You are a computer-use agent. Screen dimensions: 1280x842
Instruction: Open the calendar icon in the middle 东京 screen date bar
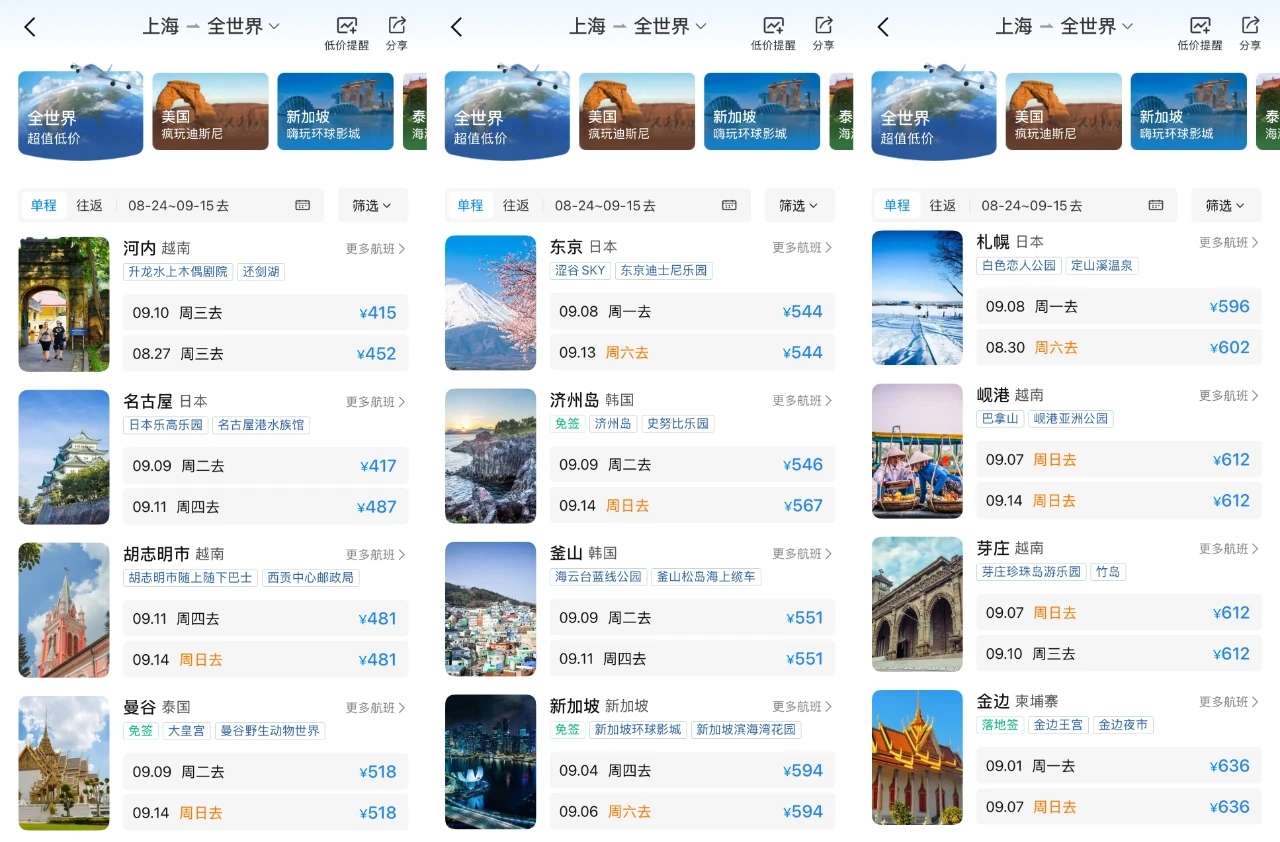pyautogui.click(x=730, y=205)
